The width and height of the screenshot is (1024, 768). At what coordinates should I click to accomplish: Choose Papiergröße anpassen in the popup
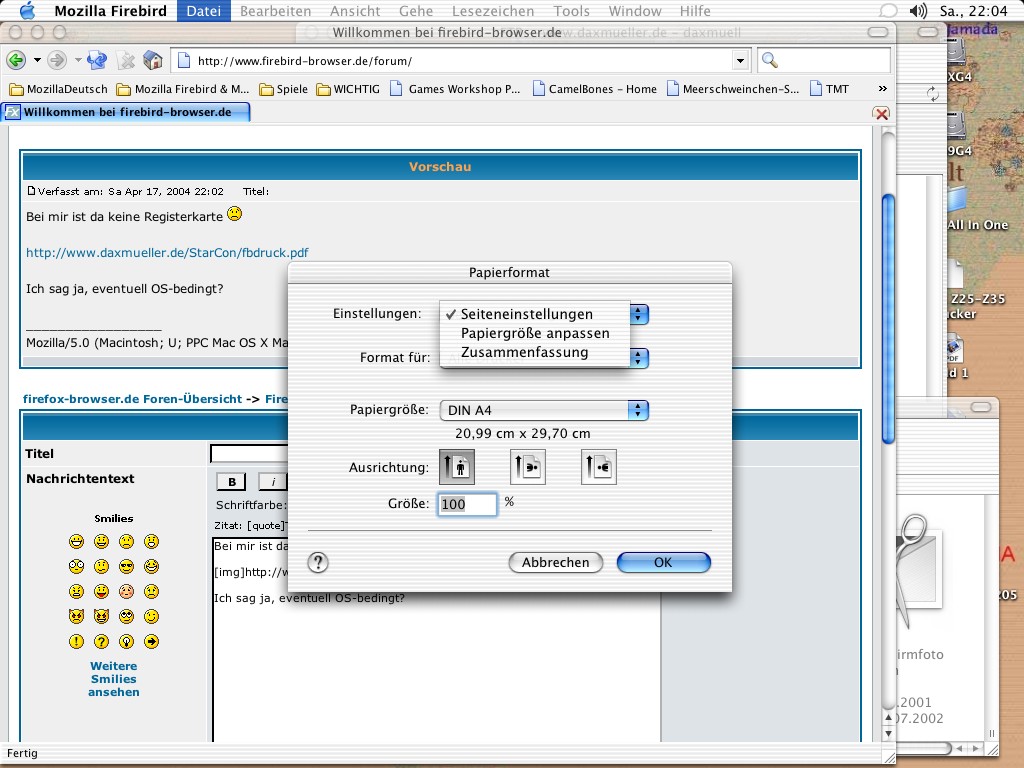(x=535, y=333)
